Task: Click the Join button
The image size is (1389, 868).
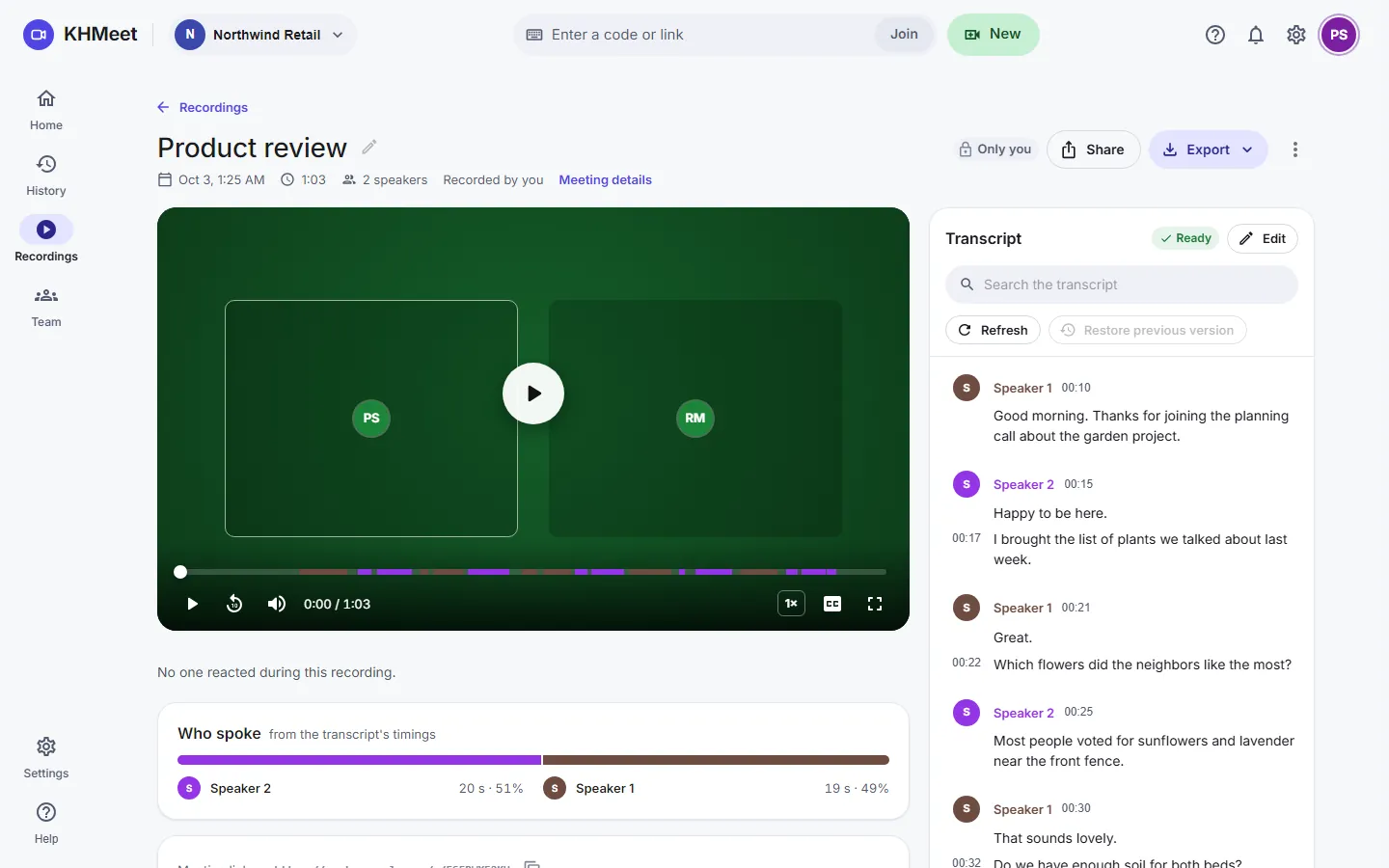Action: tap(904, 35)
